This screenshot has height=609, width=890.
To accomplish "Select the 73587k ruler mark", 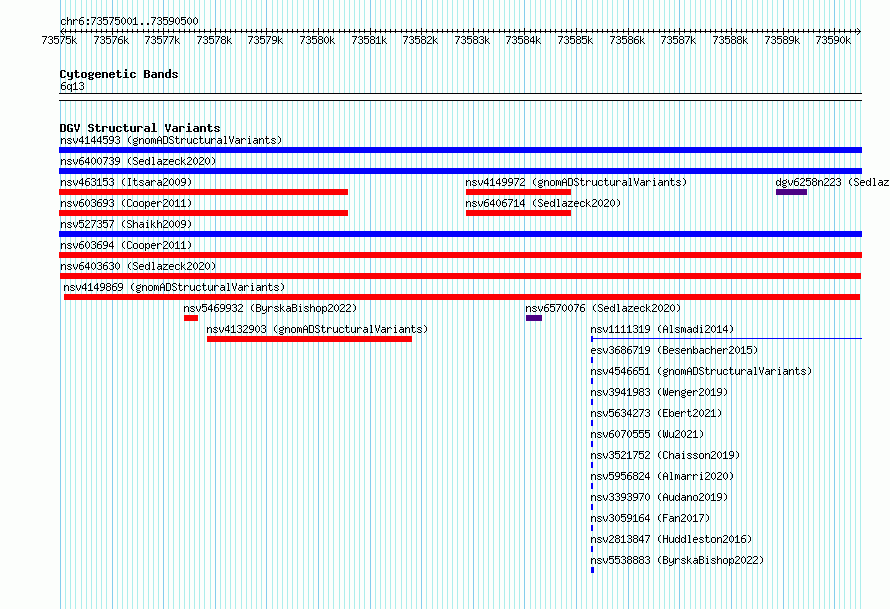I will click(x=678, y=40).
